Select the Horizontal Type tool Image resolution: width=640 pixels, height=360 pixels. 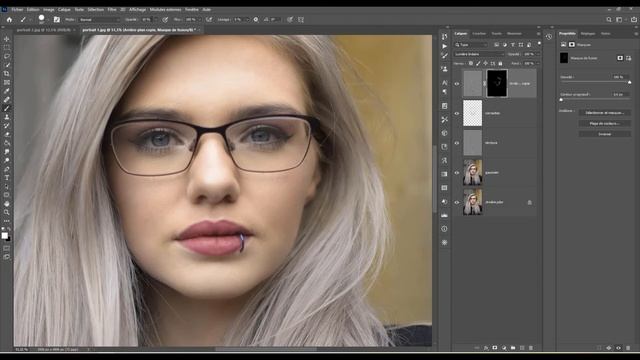tap(7, 178)
